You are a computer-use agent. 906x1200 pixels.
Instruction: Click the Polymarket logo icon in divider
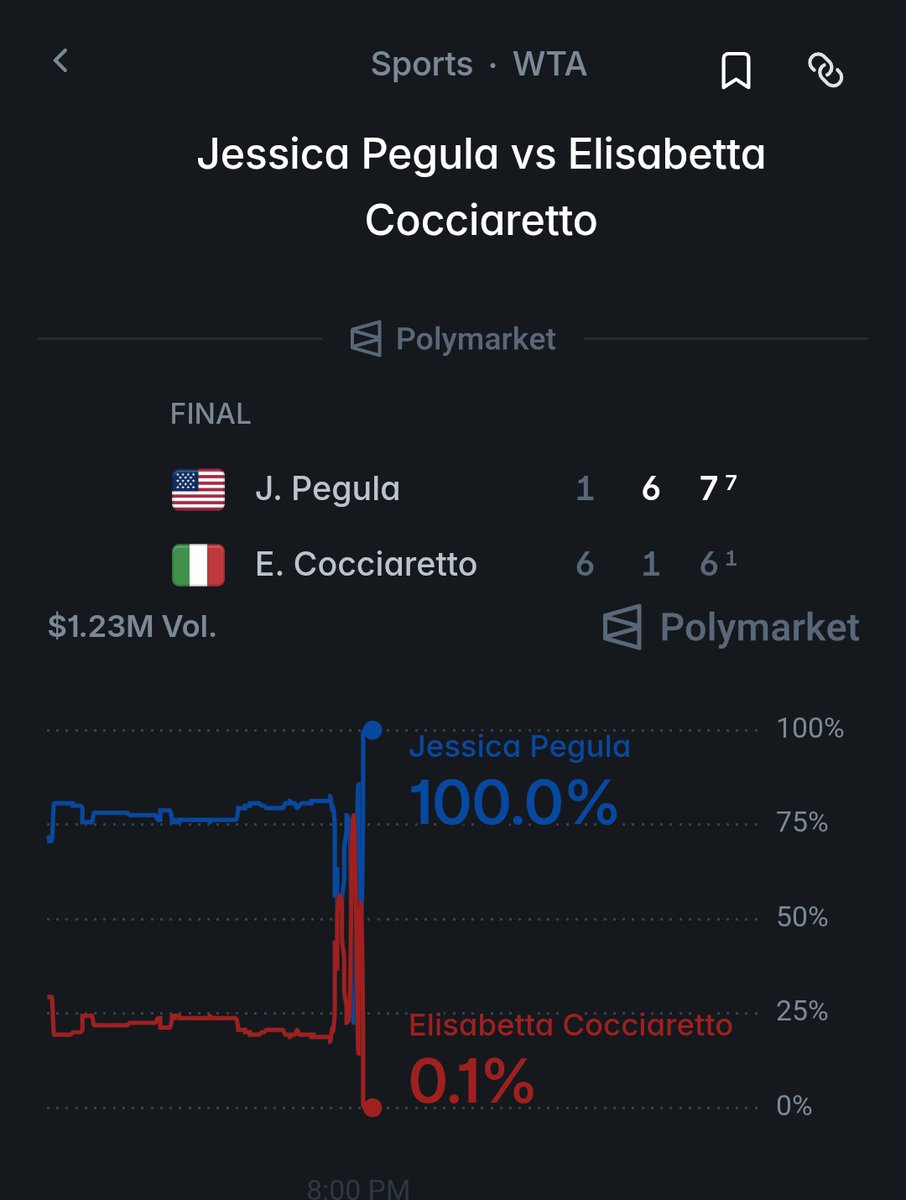pyautogui.click(x=366, y=339)
